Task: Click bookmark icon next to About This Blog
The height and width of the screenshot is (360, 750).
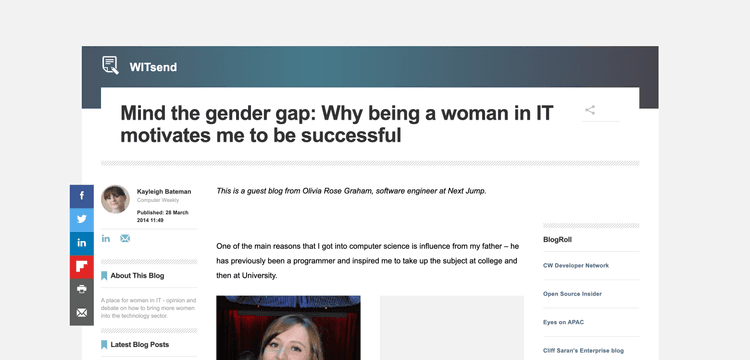Action: coord(104,276)
